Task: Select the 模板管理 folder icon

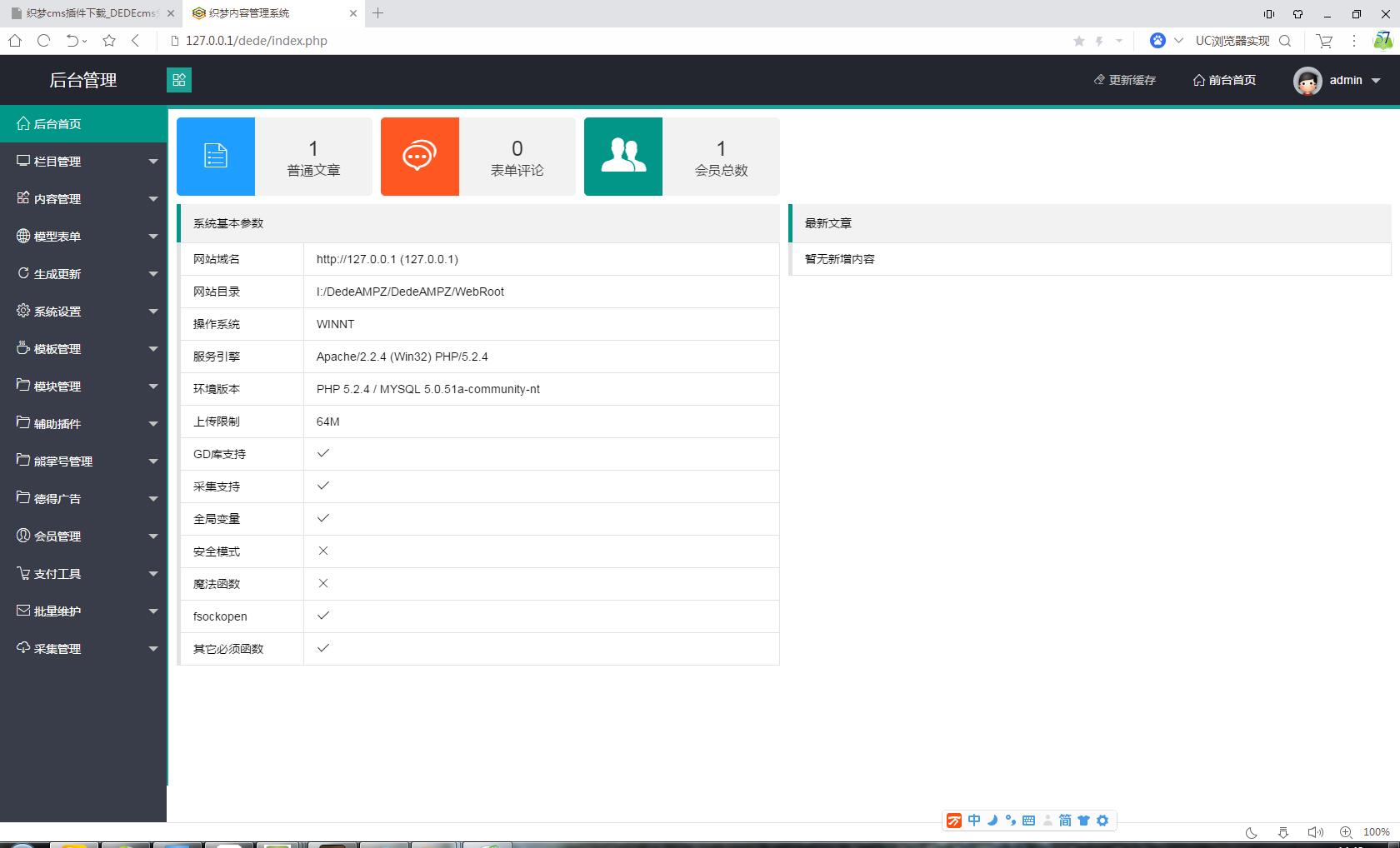Action: click(x=22, y=348)
